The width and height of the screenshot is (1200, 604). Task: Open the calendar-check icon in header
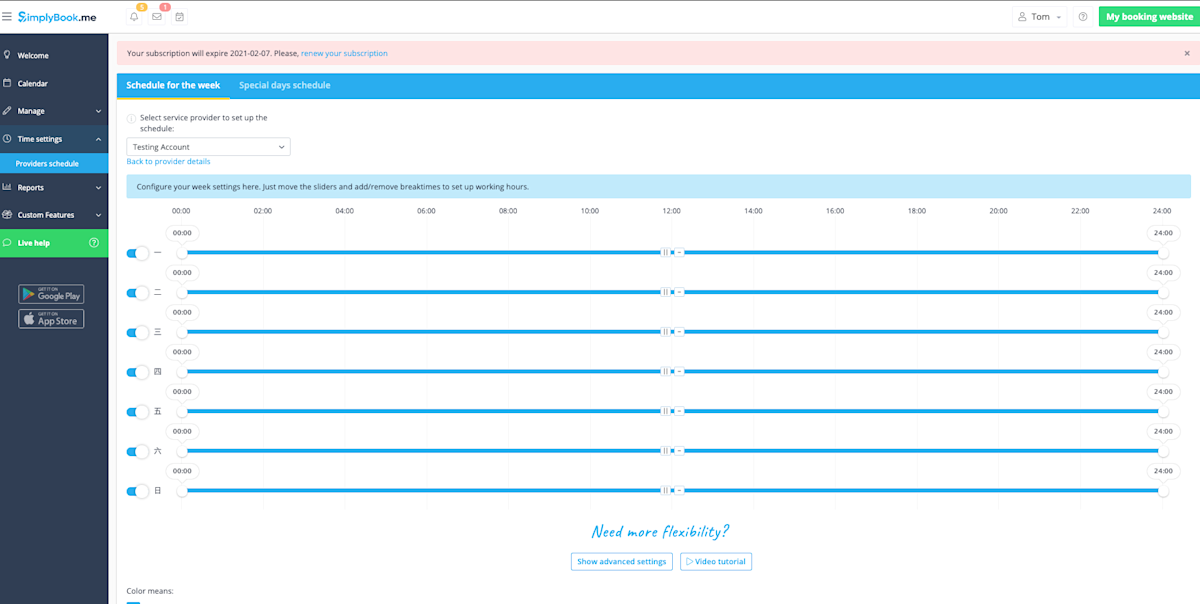pos(179,17)
